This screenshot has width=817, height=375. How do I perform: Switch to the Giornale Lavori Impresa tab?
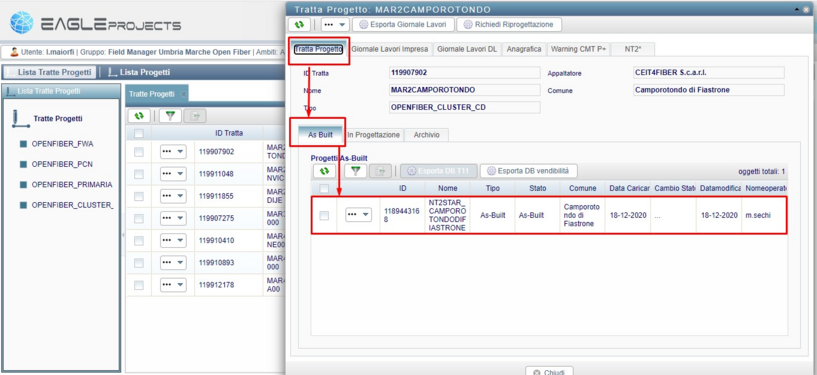[x=390, y=49]
